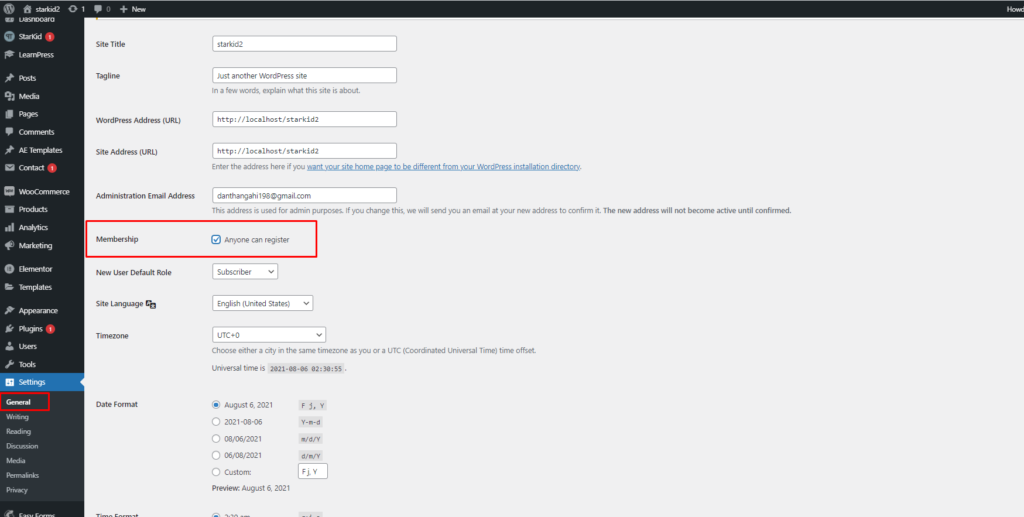The height and width of the screenshot is (517, 1024).
Task: Open the Elementor menu label
Action: point(35,269)
